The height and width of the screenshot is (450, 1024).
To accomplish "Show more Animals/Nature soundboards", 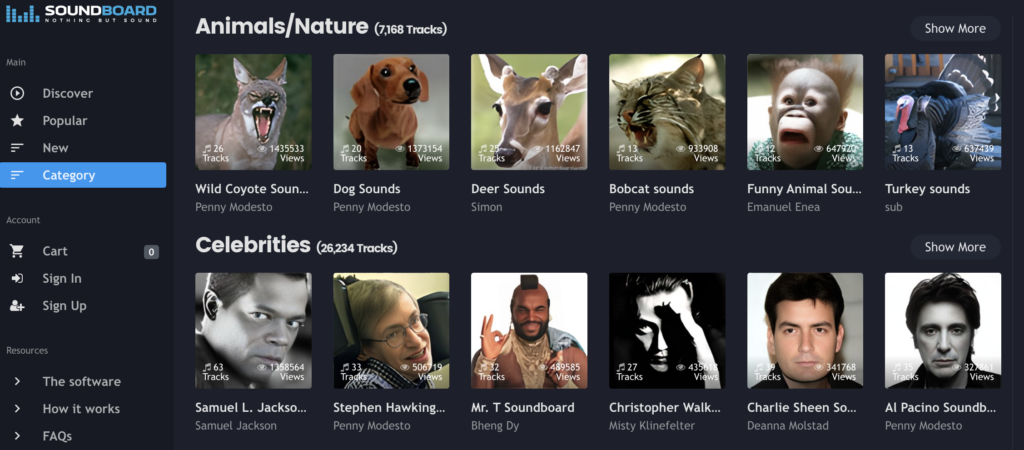I will tap(955, 29).
